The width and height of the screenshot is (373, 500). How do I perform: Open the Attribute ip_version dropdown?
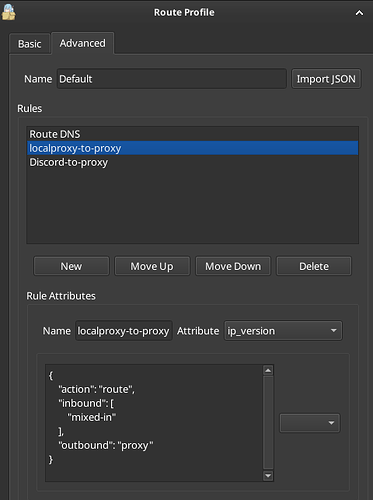[283, 331]
